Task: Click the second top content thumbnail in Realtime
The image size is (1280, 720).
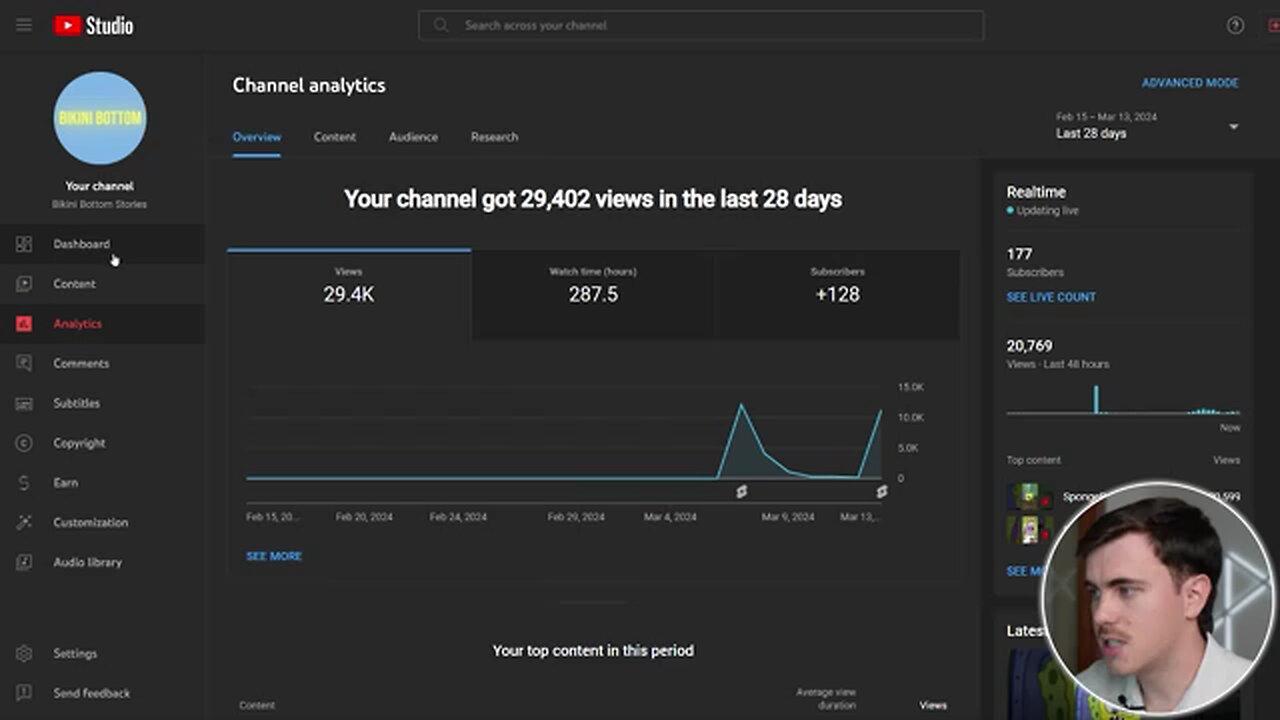Action: coord(1029,530)
